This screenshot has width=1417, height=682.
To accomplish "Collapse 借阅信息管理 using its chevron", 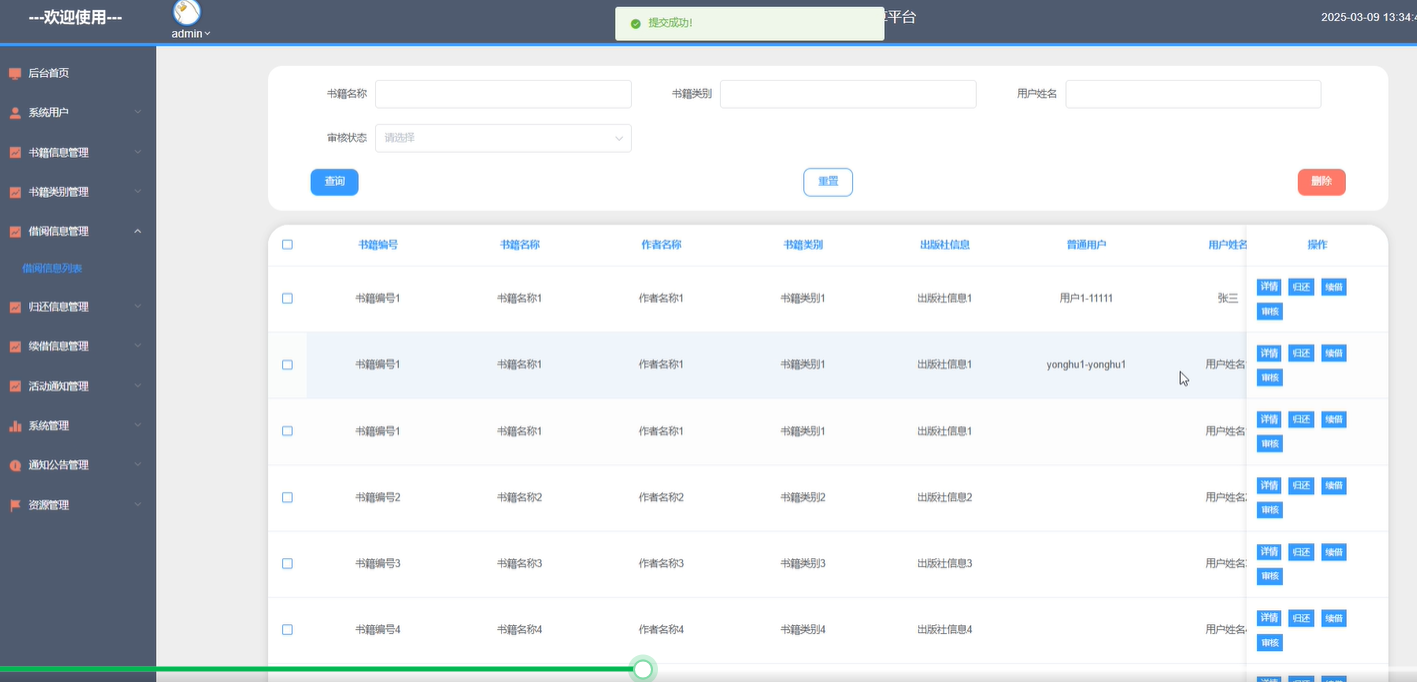I will coord(138,231).
